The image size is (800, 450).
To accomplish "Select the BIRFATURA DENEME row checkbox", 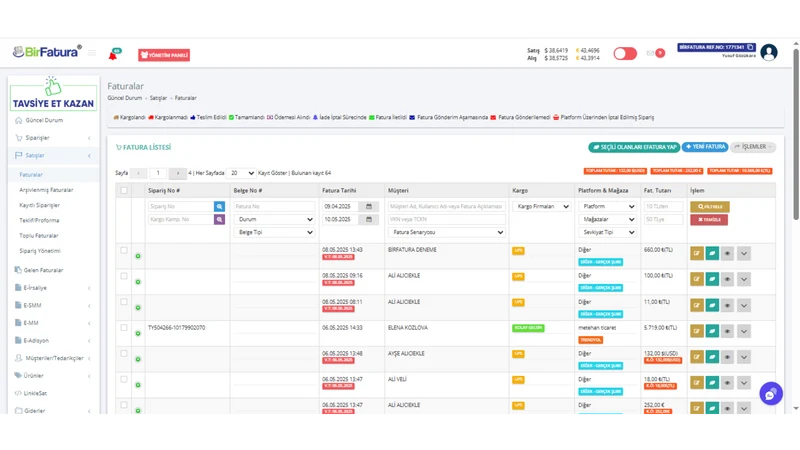I will tap(124, 250).
